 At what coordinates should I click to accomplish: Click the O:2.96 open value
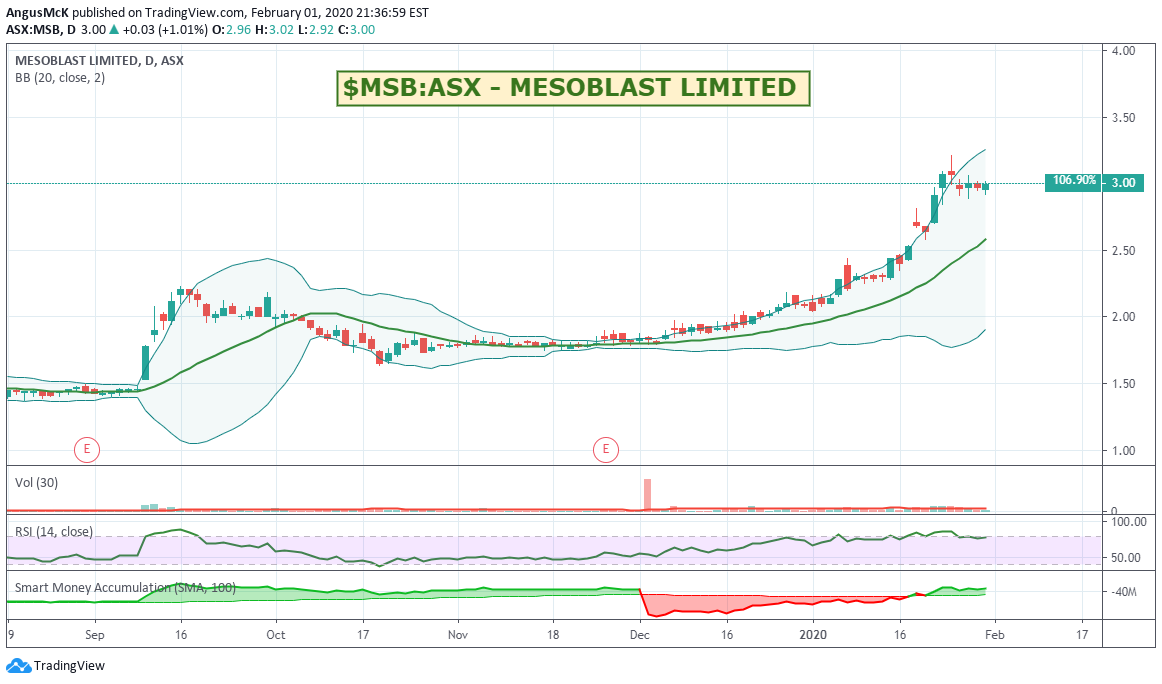[x=230, y=30]
